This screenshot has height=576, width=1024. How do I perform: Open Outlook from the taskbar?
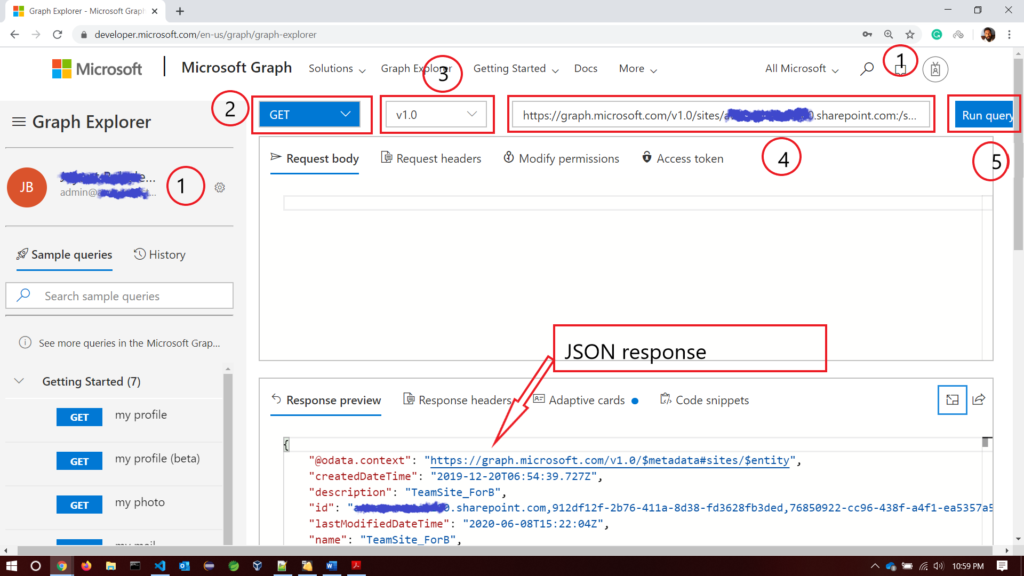pos(184,566)
